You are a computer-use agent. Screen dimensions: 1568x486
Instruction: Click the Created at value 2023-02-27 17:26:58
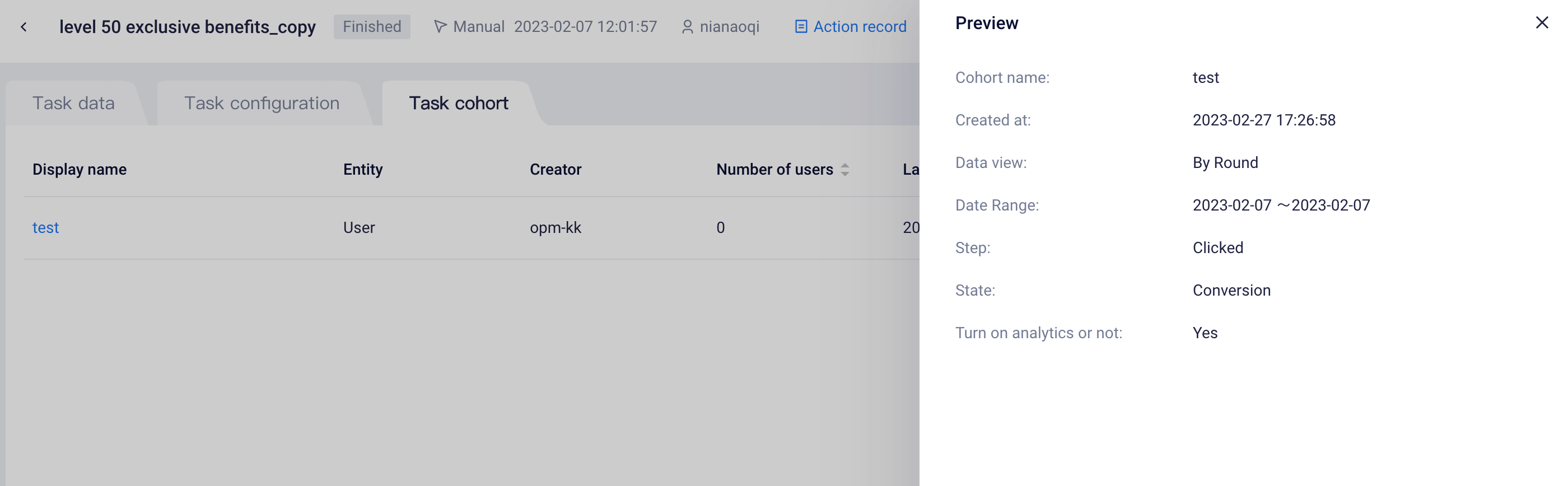1264,120
